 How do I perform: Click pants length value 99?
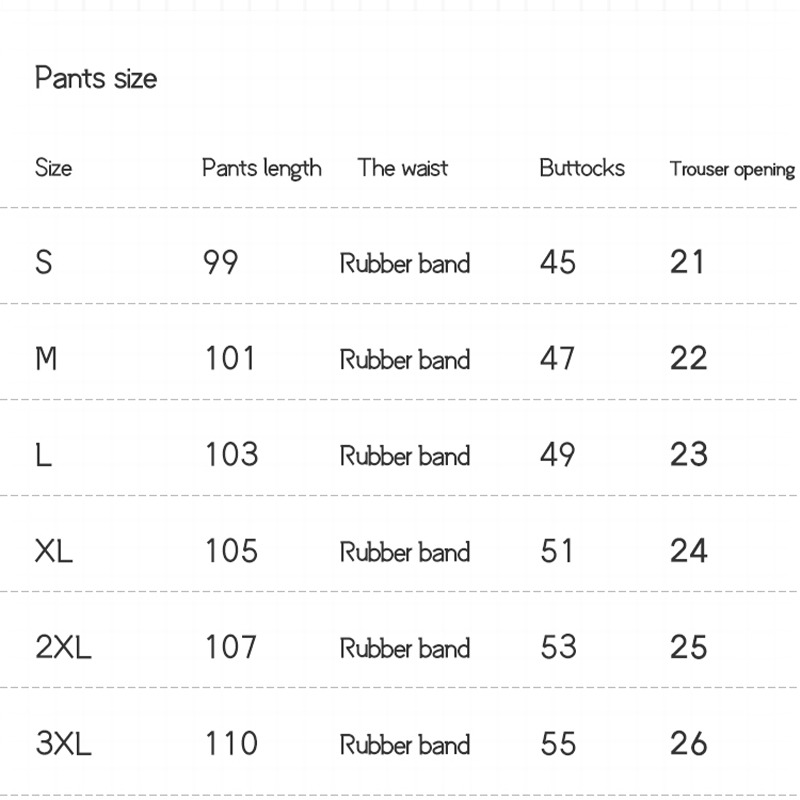221,262
